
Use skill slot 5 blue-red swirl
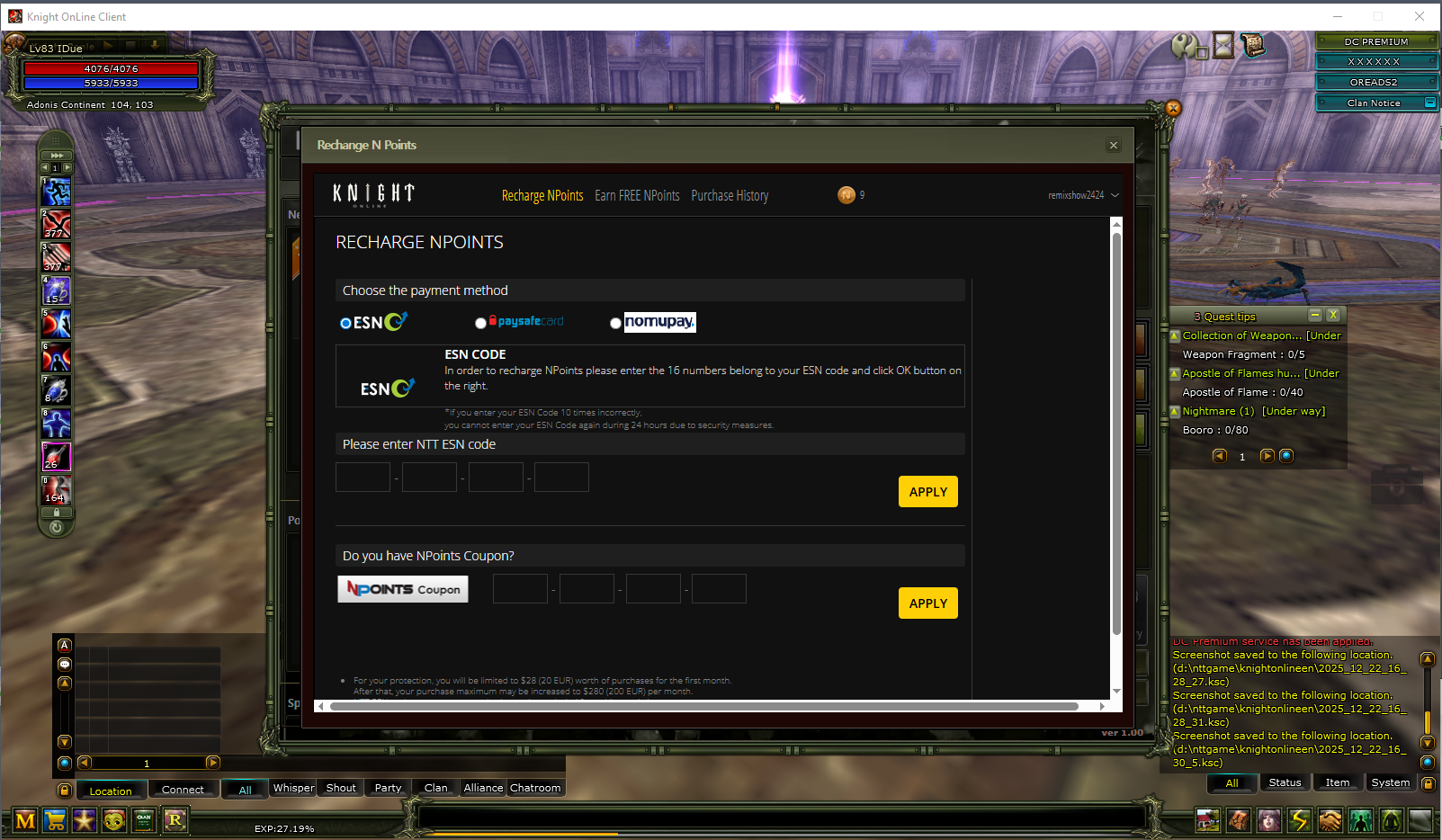(x=56, y=324)
